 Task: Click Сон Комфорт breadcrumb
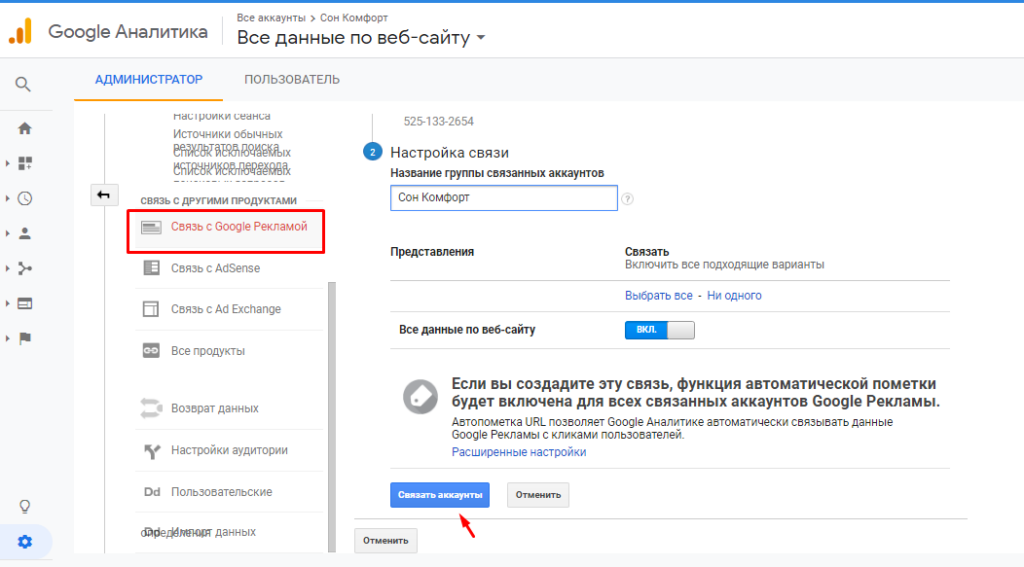(353, 18)
